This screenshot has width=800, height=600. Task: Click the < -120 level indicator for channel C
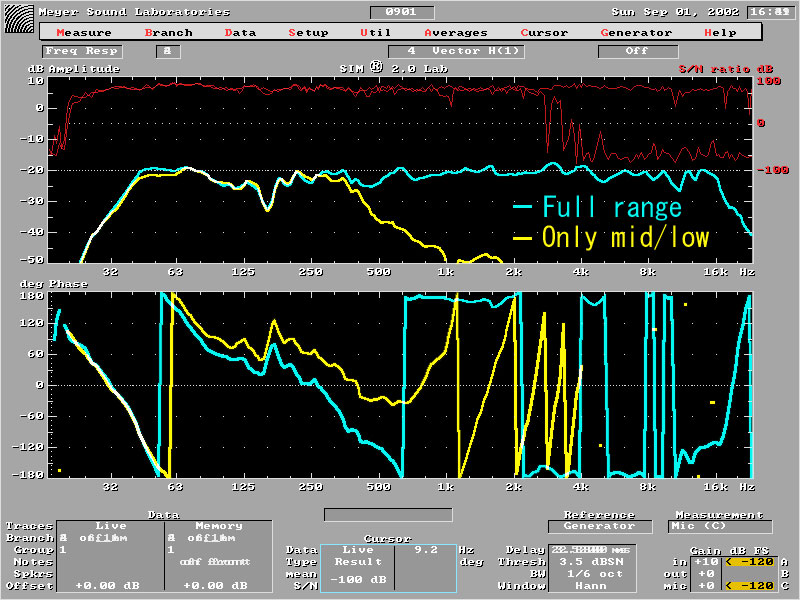click(749, 586)
